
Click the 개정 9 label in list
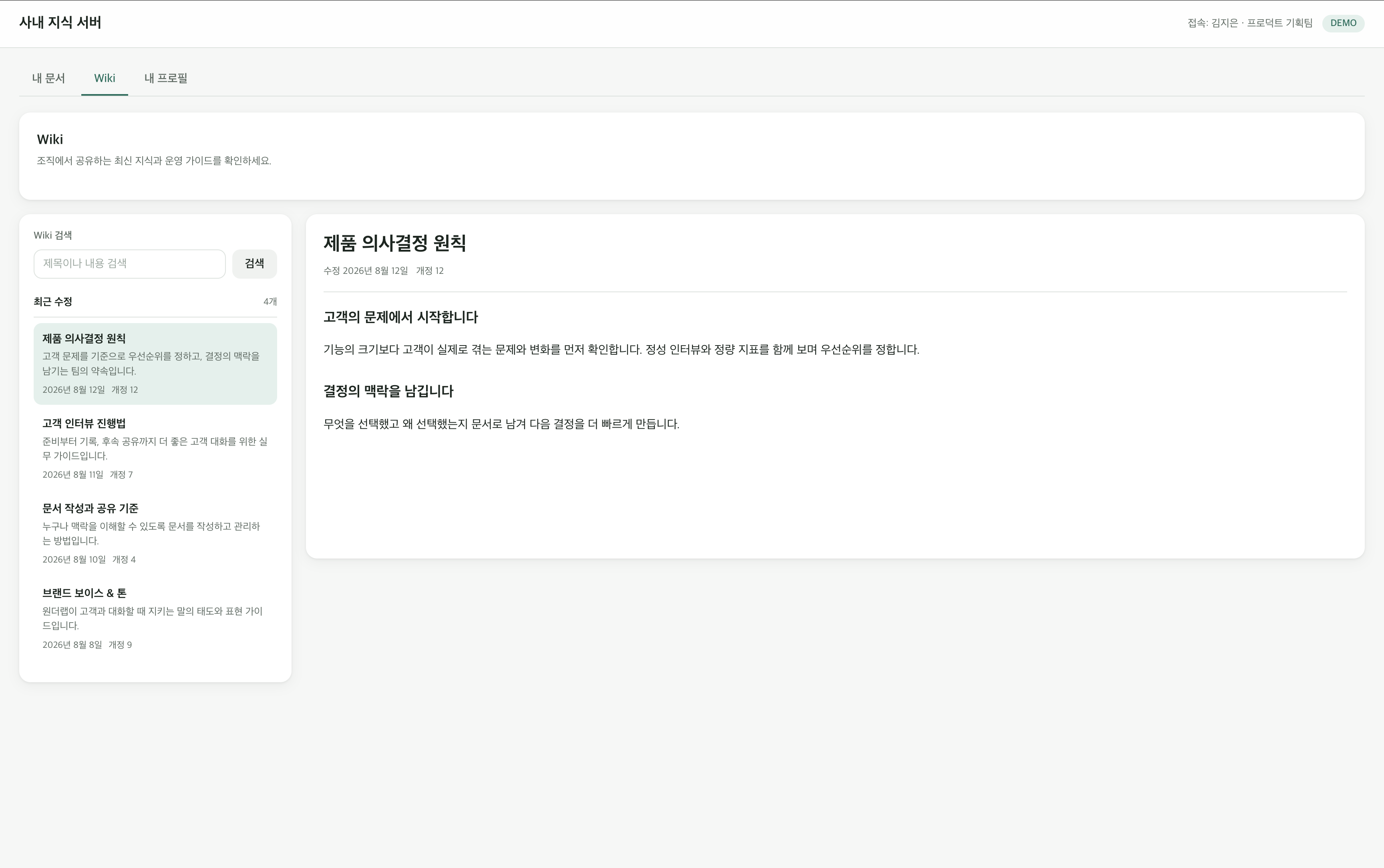point(121,645)
